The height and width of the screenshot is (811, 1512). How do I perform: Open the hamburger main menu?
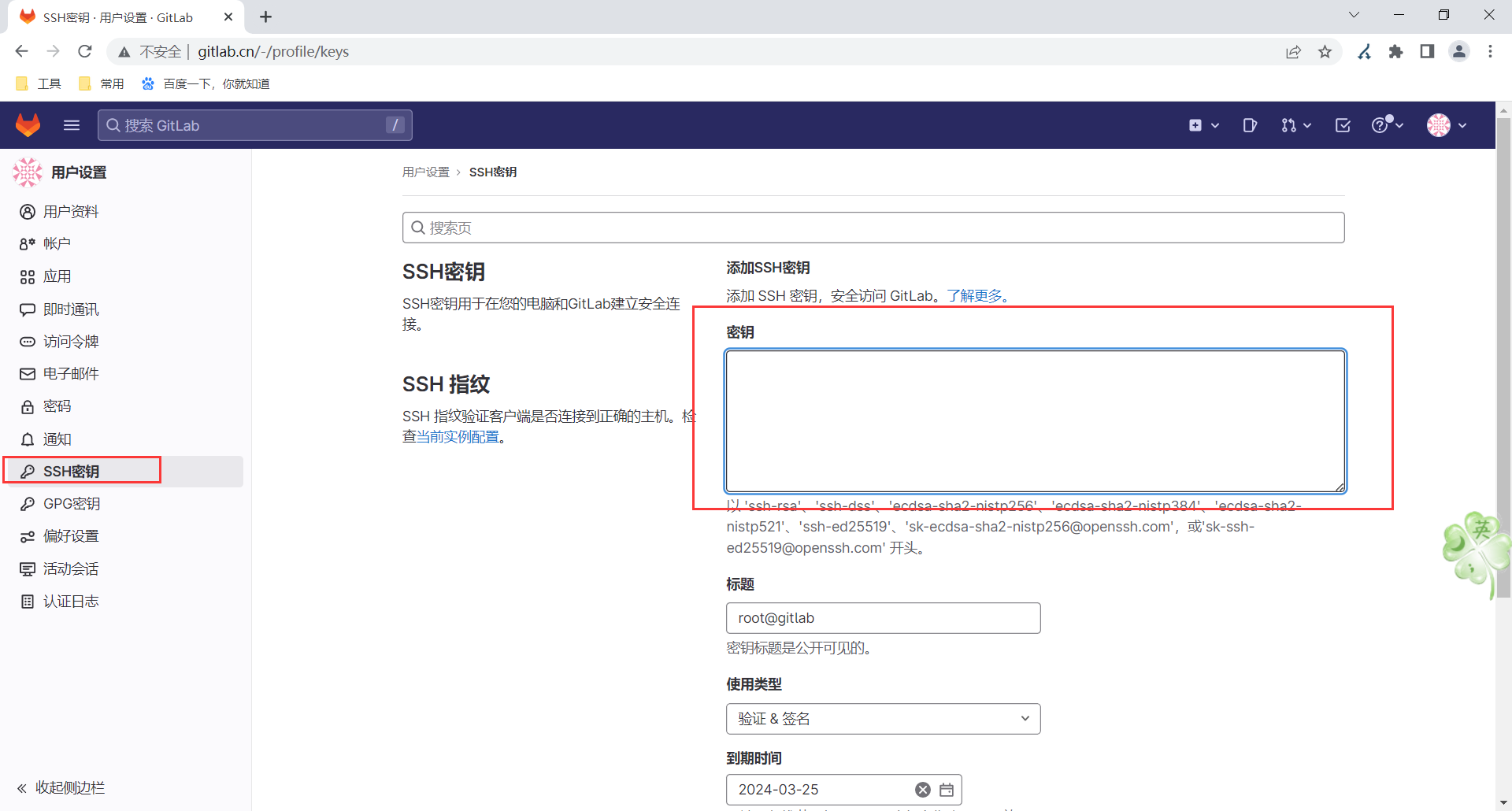pyautogui.click(x=72, y=125)
